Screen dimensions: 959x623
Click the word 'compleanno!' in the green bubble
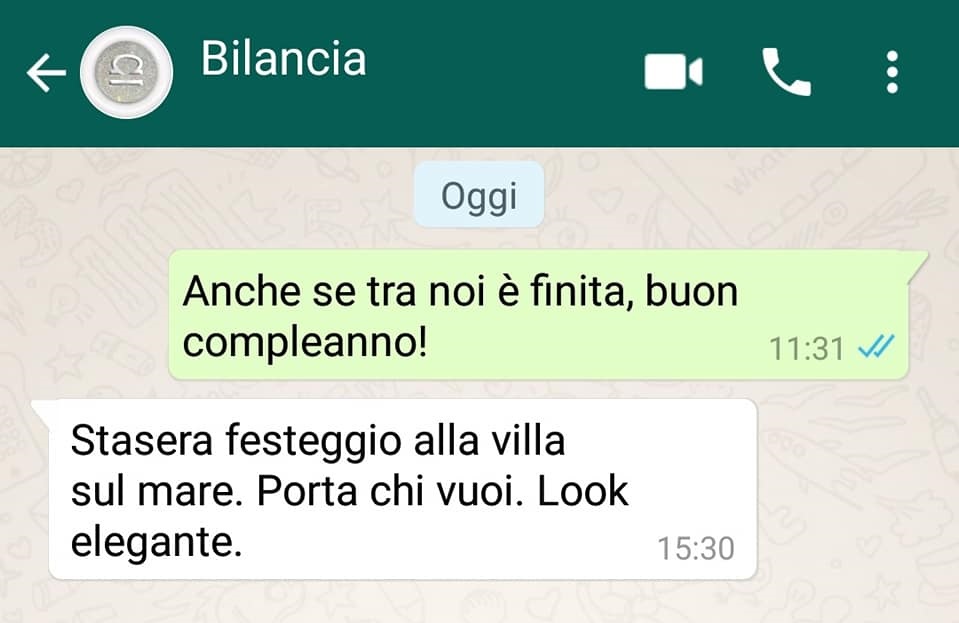tap(305, 343)
